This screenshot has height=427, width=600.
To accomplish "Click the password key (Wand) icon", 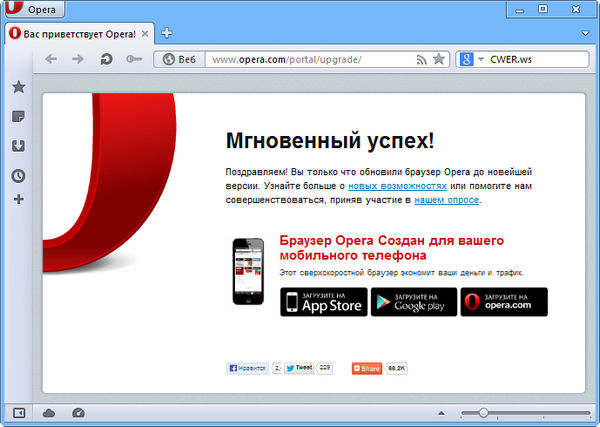I will tap(134, 60).
